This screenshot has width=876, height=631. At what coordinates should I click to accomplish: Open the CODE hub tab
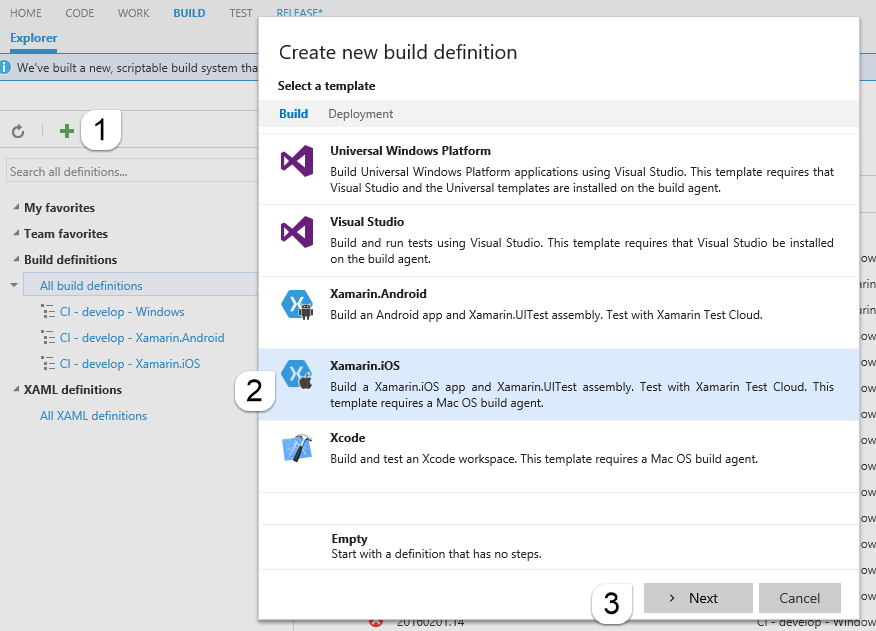click(x=79, y=13)
